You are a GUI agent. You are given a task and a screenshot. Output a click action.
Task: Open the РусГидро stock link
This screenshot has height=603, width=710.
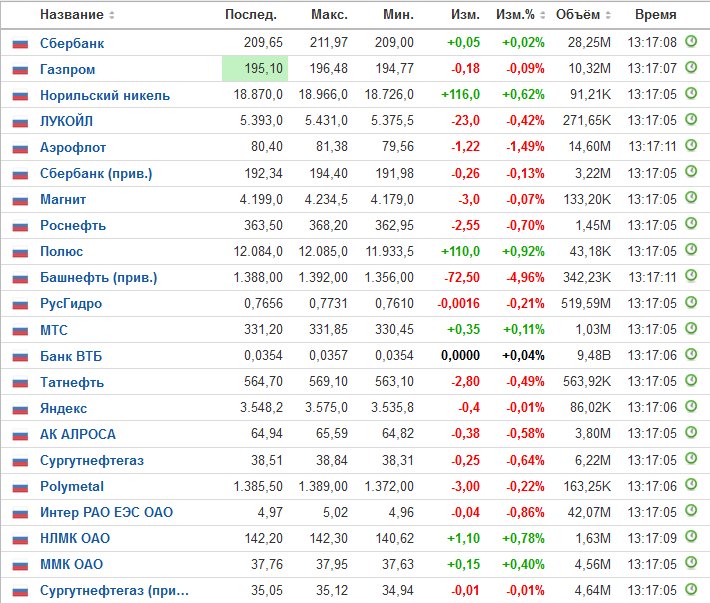coord(71,304)
